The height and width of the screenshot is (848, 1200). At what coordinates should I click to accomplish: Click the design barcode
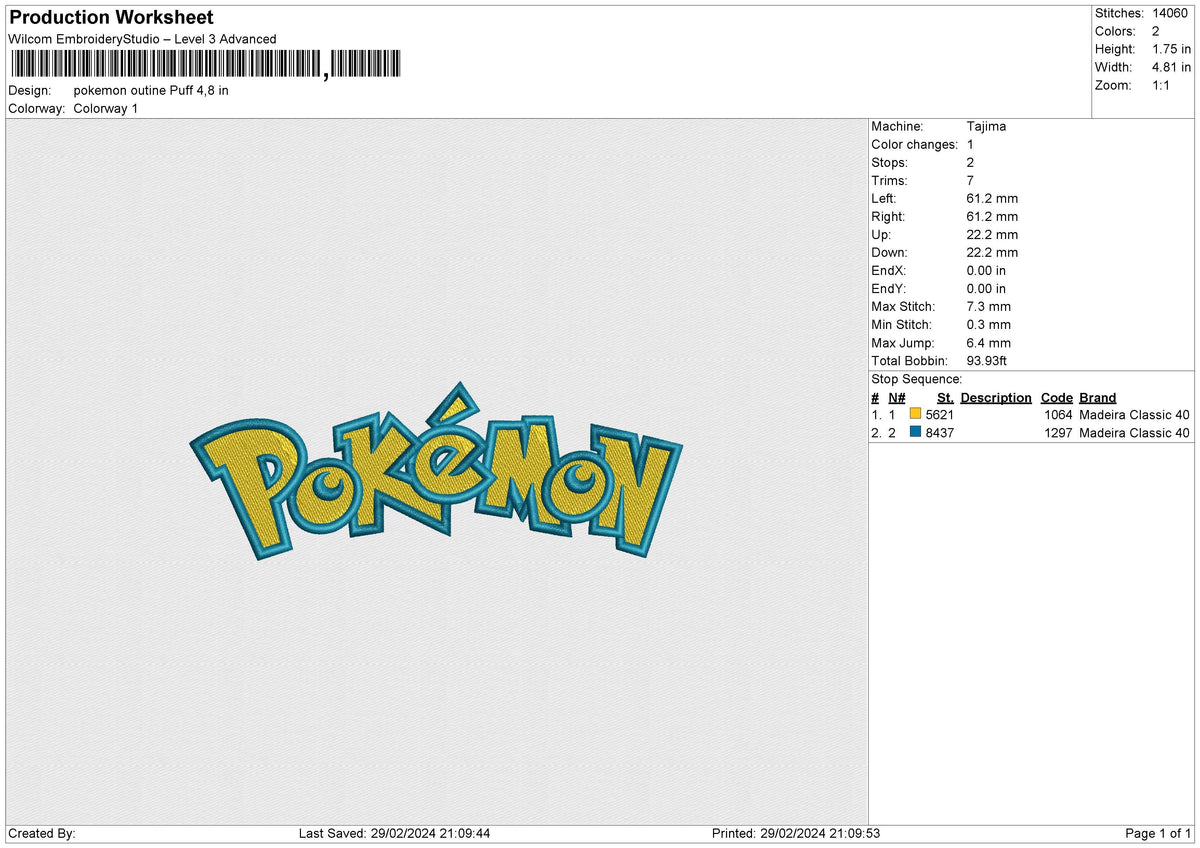pyautogui.click(x=206, y=65)
